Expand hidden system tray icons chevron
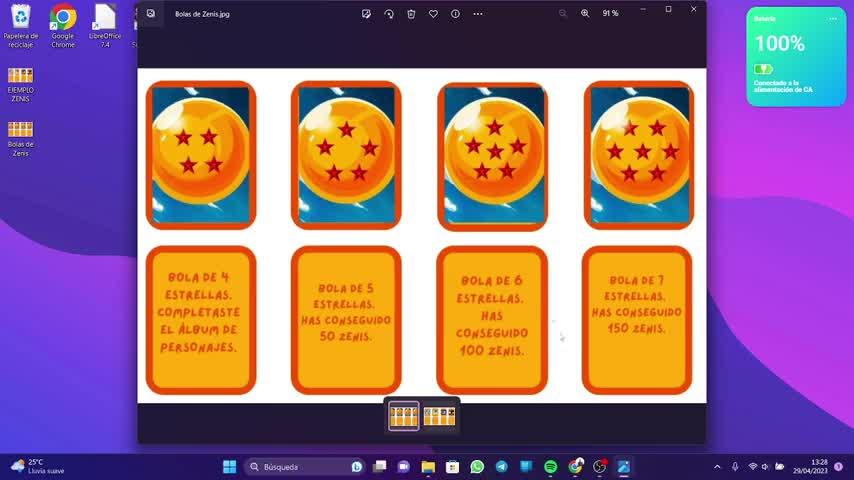Screen dimensions: 854x480 pyautogui.click(x=717, y=467)
